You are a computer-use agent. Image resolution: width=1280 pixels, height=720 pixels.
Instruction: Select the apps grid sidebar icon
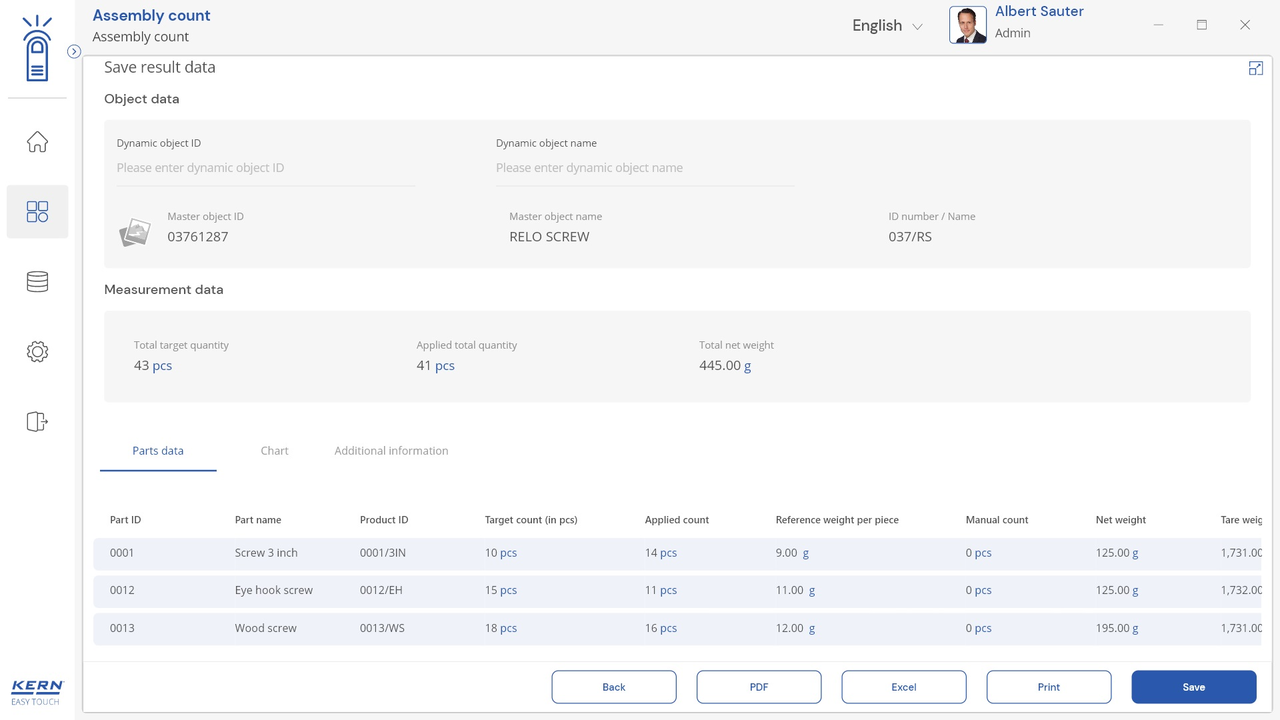(x=37, y=212)
